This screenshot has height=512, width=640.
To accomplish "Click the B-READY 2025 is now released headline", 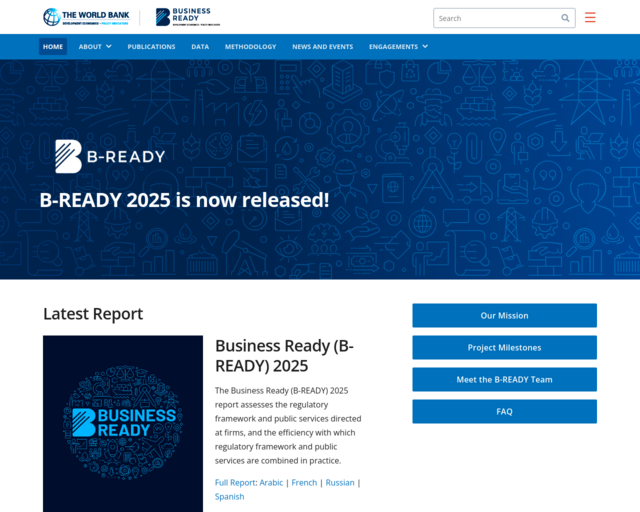I will pos(184,200).
